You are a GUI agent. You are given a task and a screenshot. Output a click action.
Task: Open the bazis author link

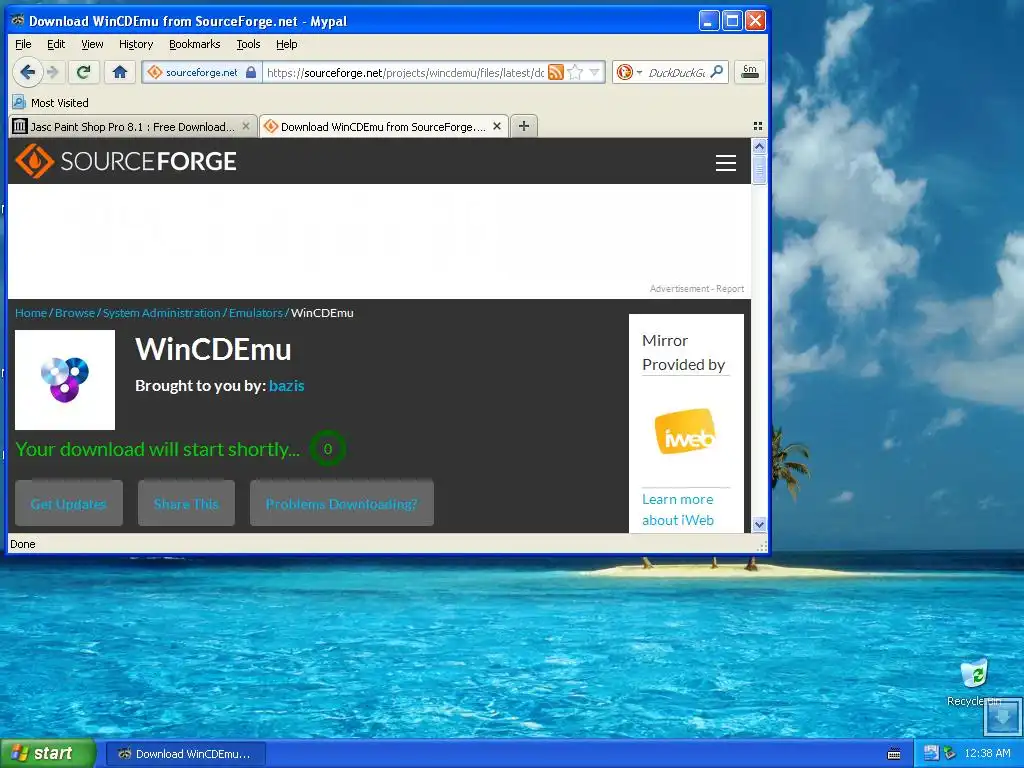tap(286, 385)
